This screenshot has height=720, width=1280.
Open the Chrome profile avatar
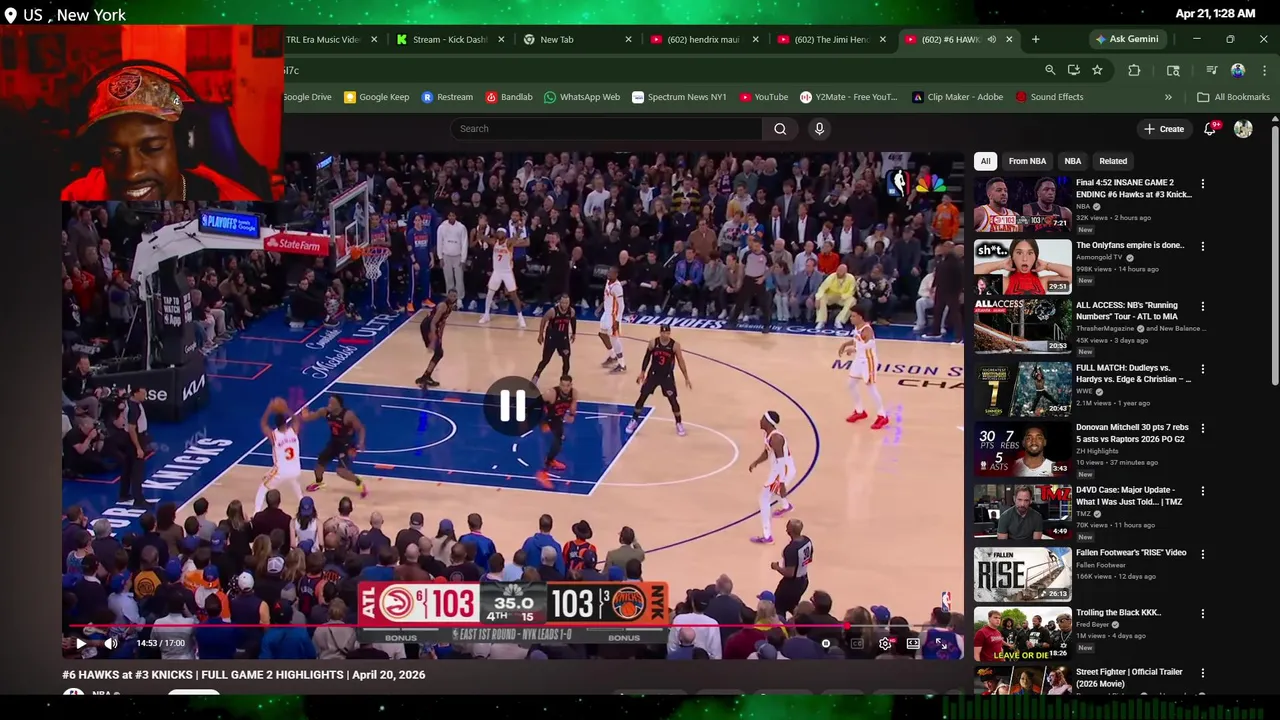pyautogui.click(x=1238, y=70)
